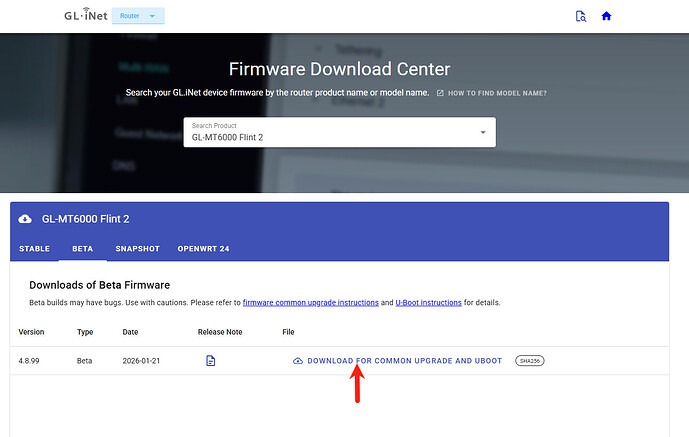Click the Type column header
689x437 pixels.
(85, 332)
